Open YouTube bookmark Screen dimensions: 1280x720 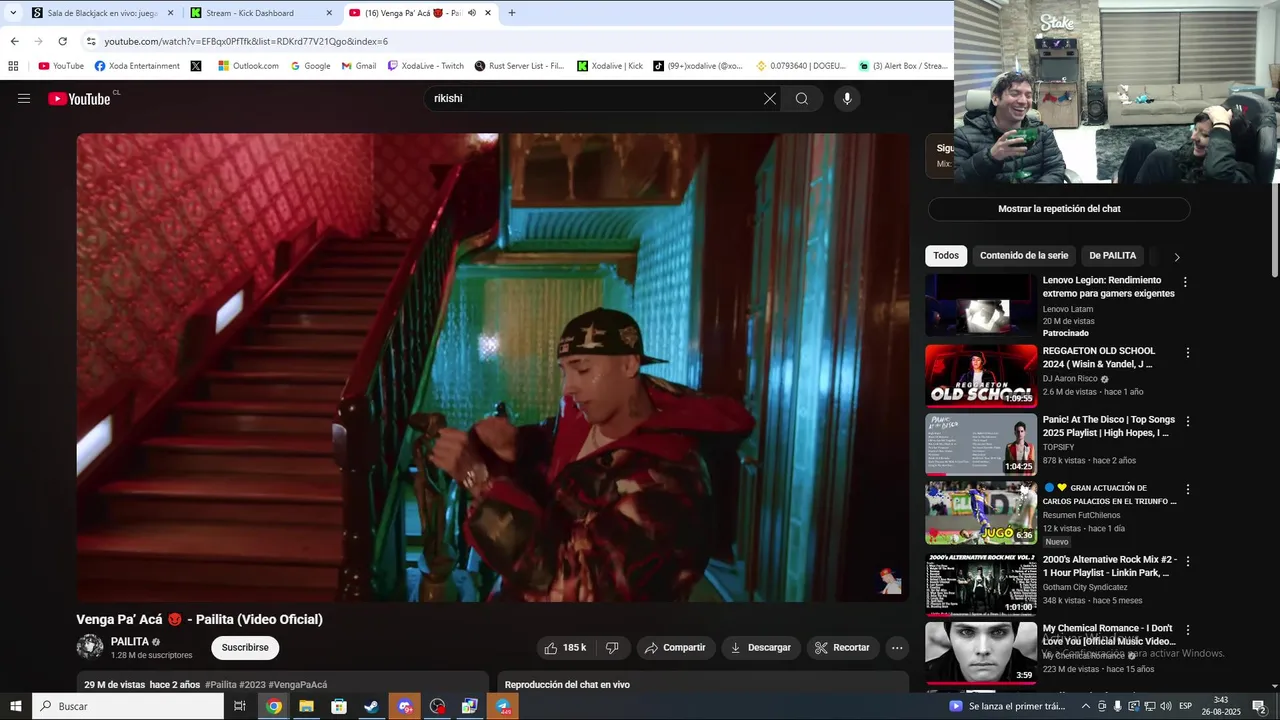[x=61, y=66]
